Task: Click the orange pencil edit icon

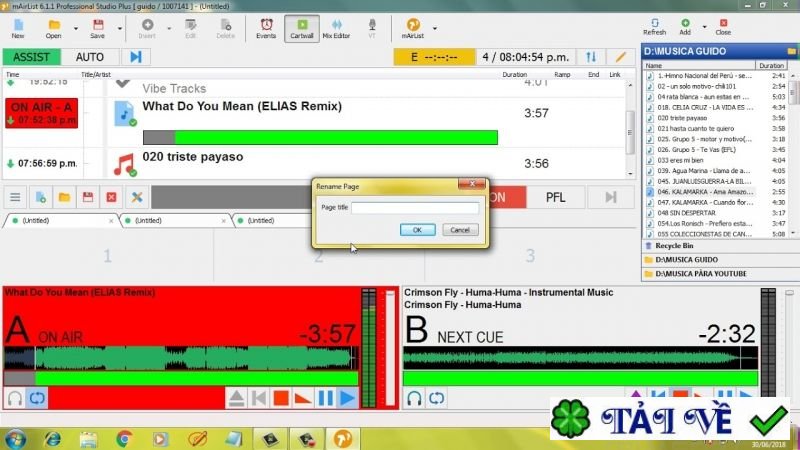Action: (620, 57)
